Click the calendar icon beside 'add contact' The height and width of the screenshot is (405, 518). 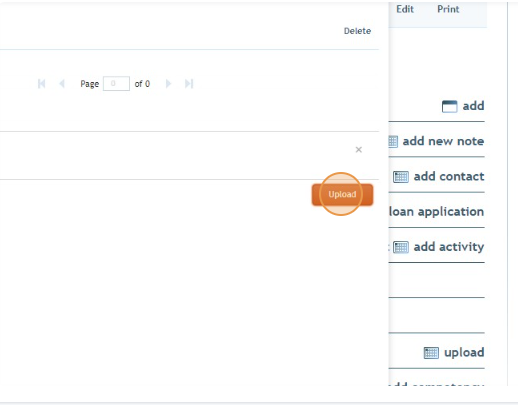[x=401, y=177]
